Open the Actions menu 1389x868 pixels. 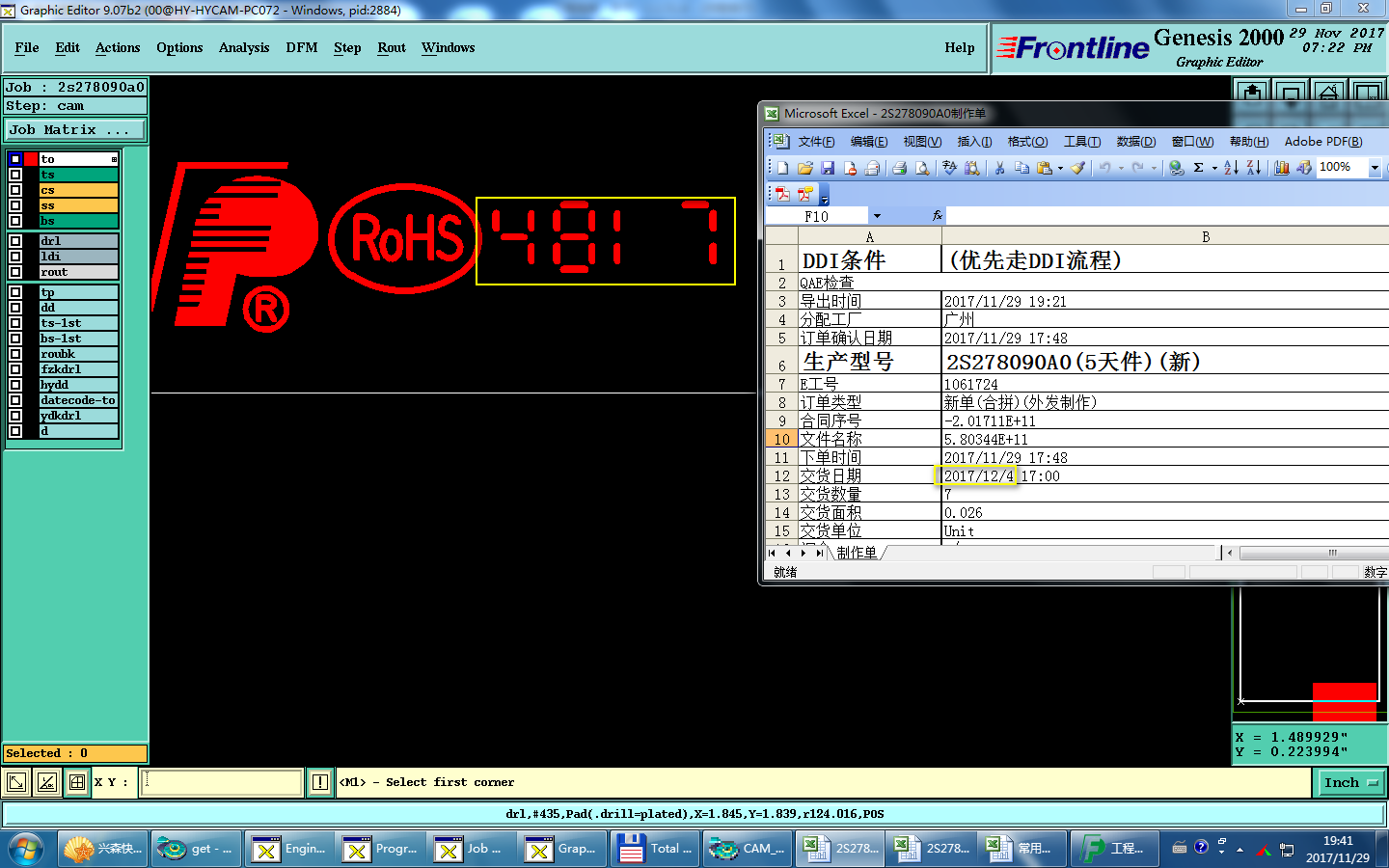pos(118,47)
